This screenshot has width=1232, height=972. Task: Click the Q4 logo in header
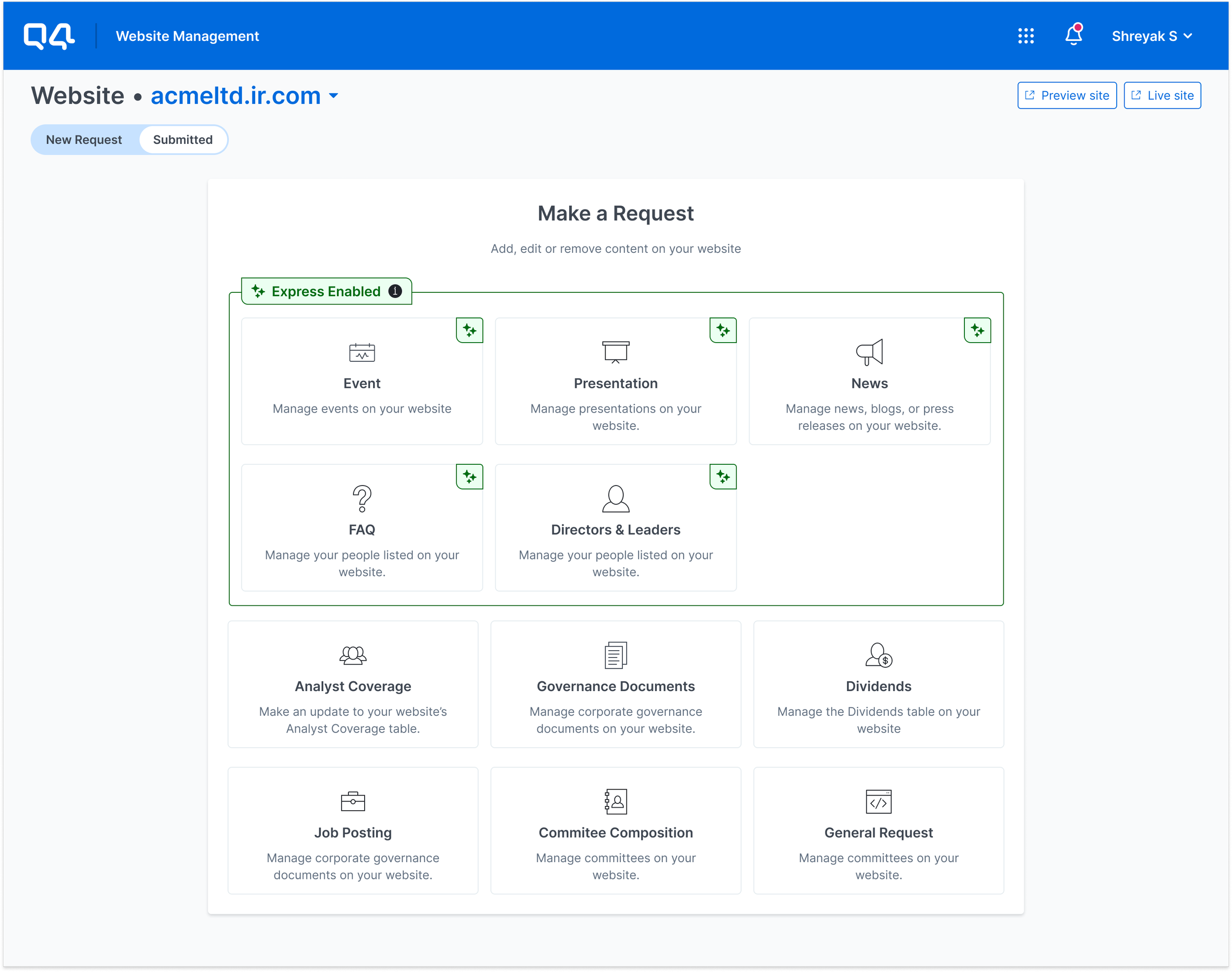pos(49,36)
